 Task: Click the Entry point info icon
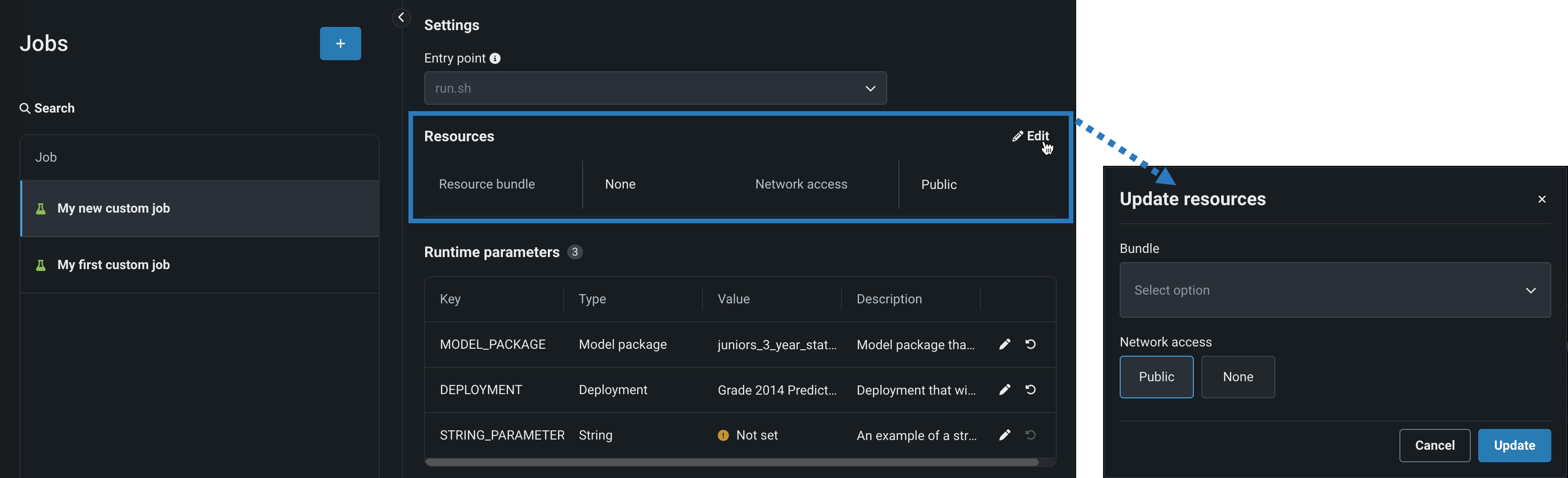coord(495,58)
